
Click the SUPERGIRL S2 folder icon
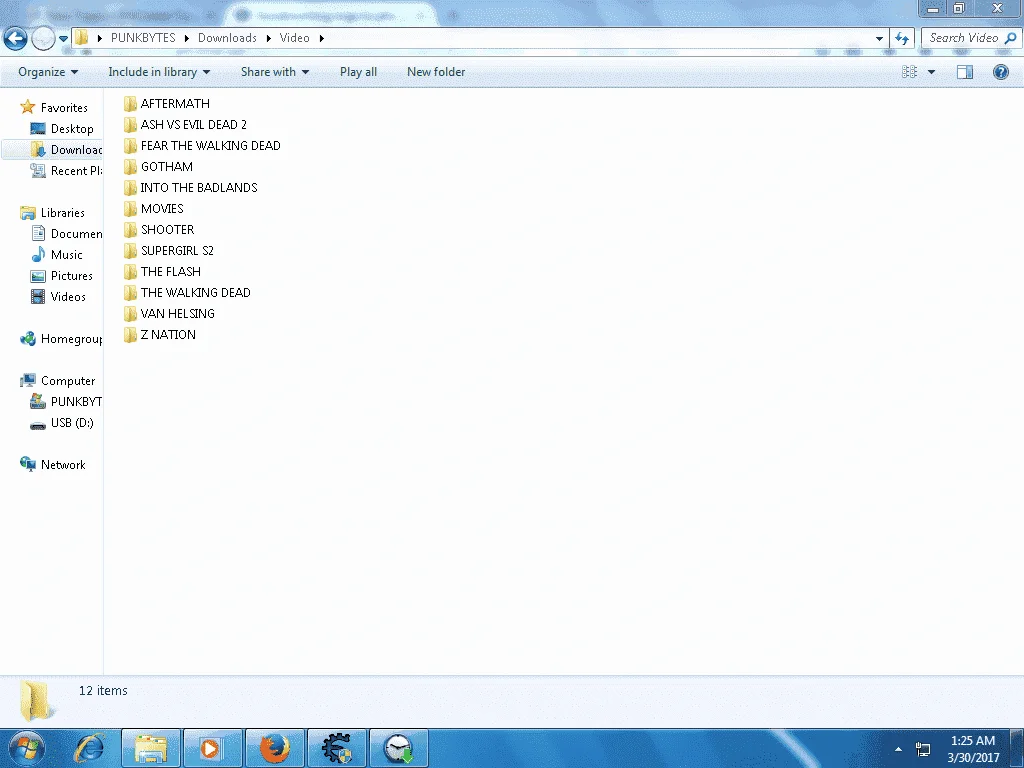click(x=131, y=251)
